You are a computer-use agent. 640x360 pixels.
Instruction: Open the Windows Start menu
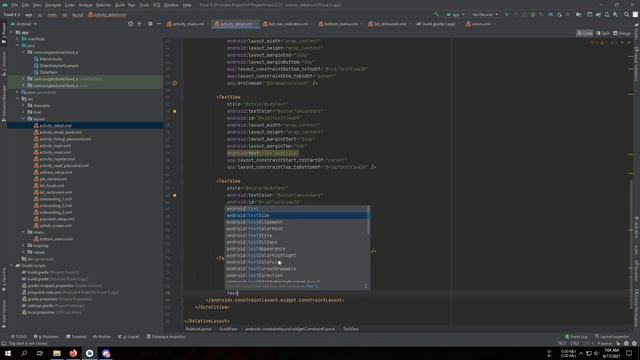[8, 353]
